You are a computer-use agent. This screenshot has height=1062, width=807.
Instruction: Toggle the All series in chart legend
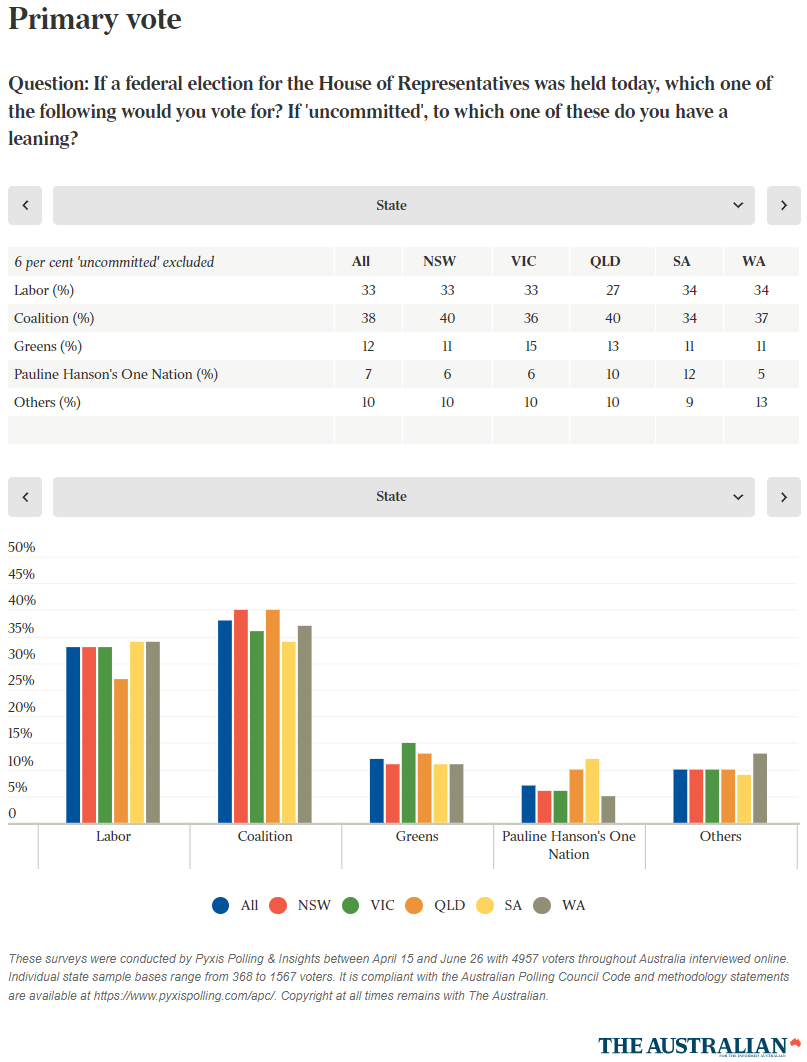[236, 905]
